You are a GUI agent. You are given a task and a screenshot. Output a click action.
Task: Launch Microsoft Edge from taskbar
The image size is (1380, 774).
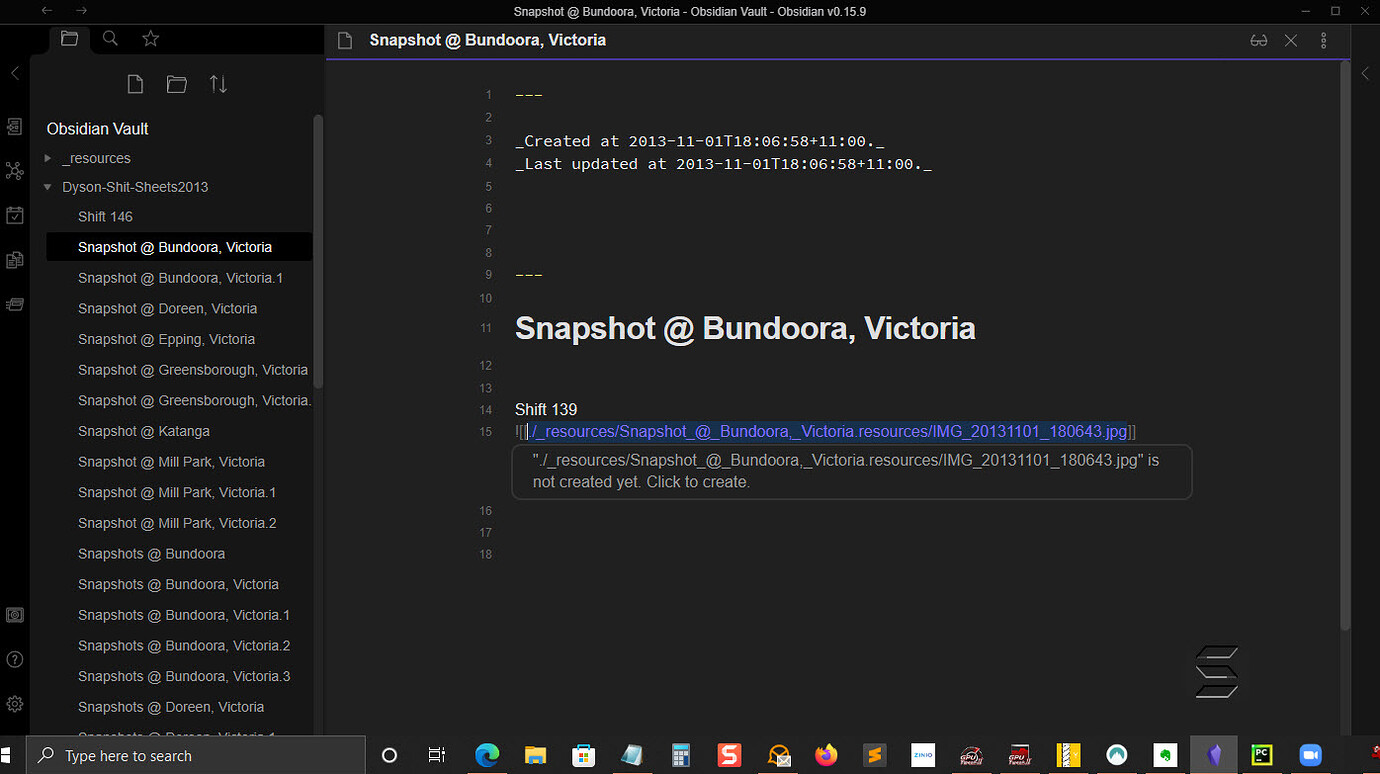pos(487,756)
